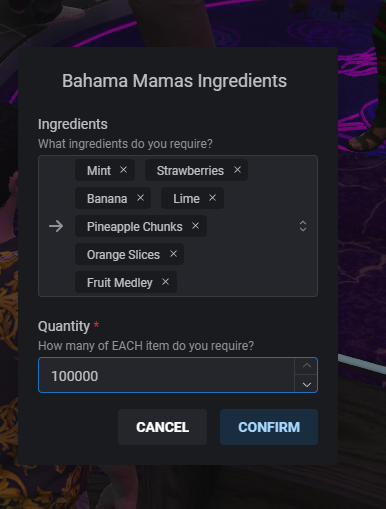Click the Orange Slices chip label

[x=123, y=255]
